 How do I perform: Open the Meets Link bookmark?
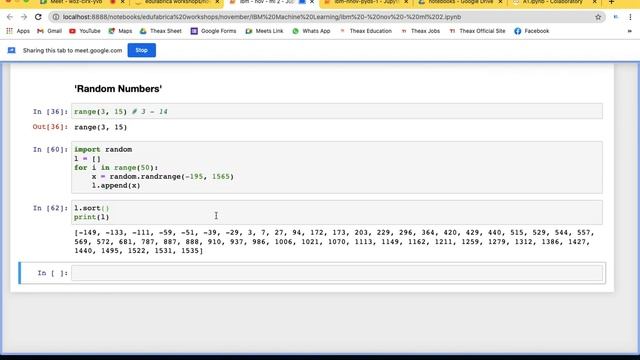pos(264,31)
